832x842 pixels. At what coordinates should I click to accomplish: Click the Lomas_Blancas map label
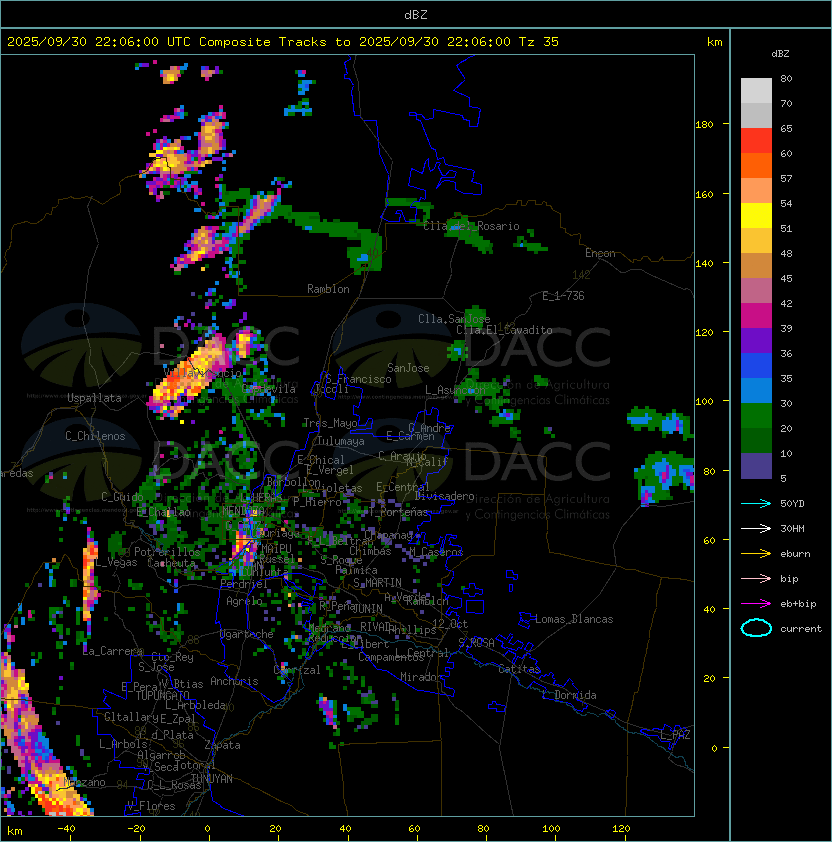tap(574, 619)
